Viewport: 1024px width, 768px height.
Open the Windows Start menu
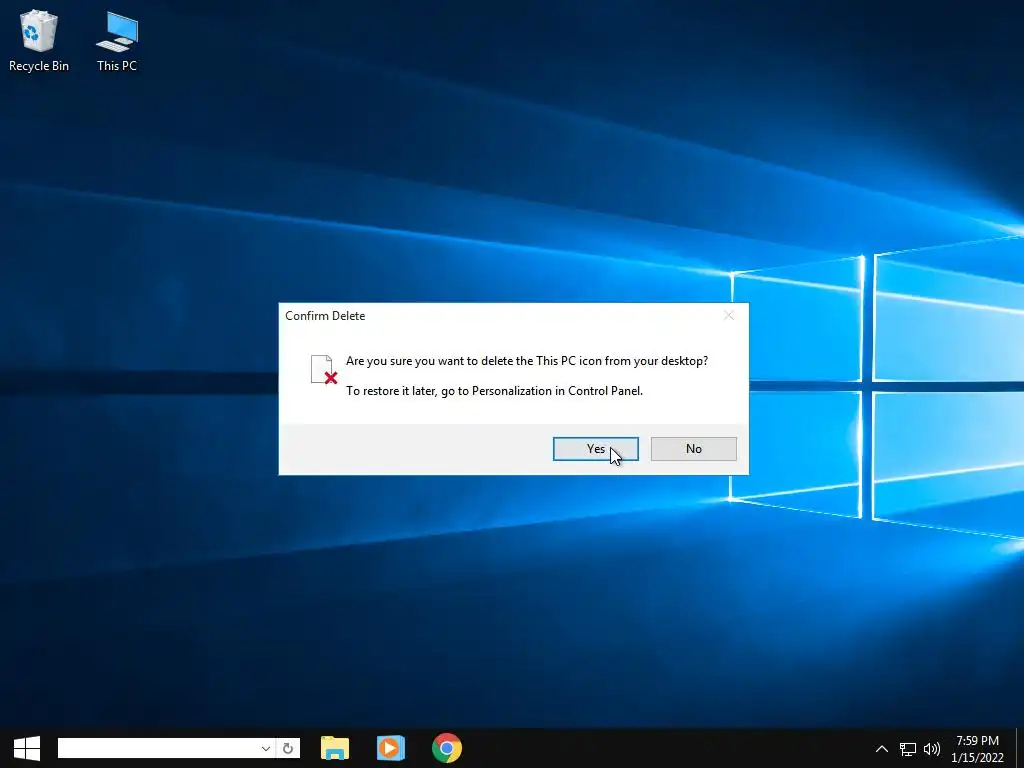[27, 748]
